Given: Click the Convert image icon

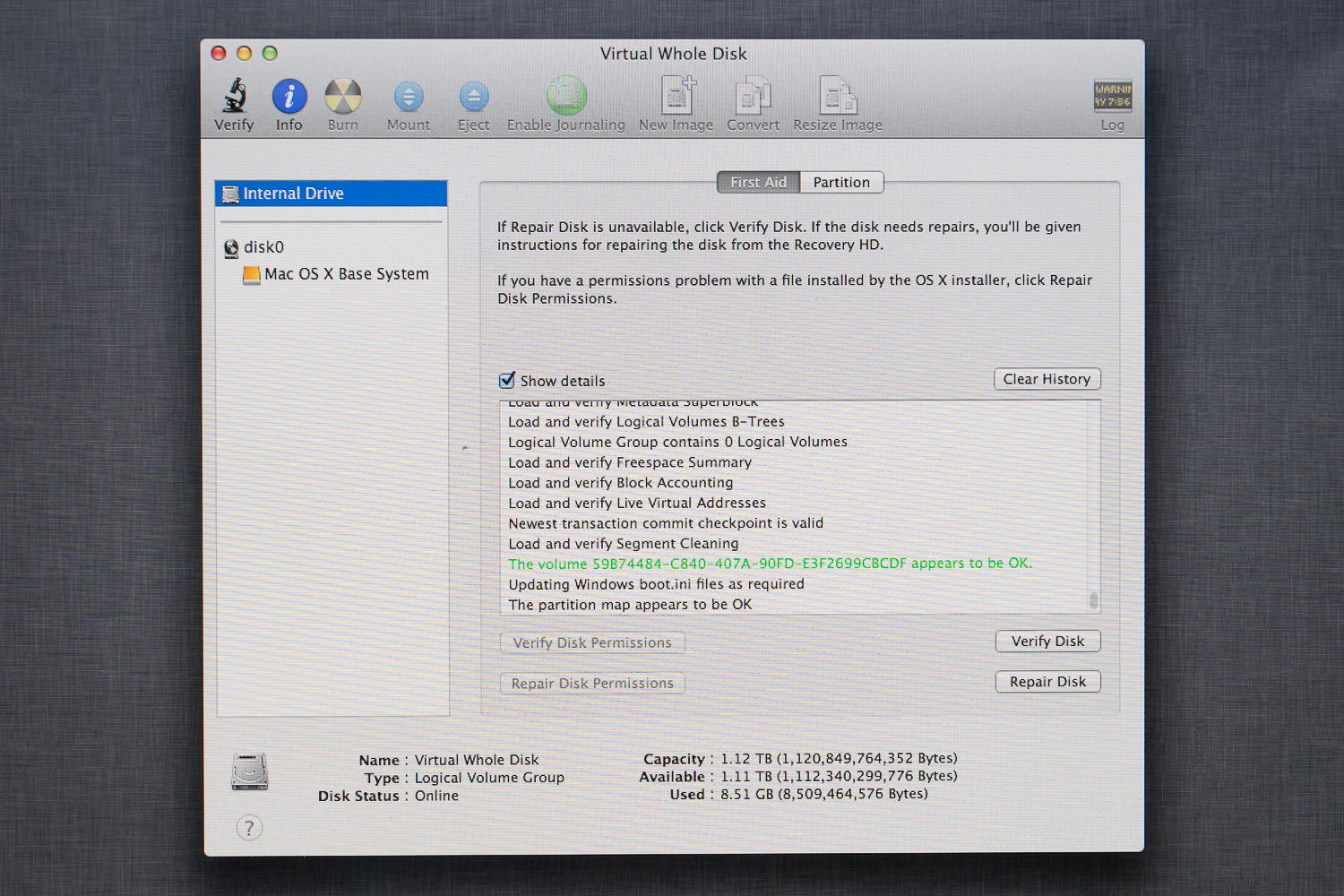Looking at the screenshot, I should point(753,97).
